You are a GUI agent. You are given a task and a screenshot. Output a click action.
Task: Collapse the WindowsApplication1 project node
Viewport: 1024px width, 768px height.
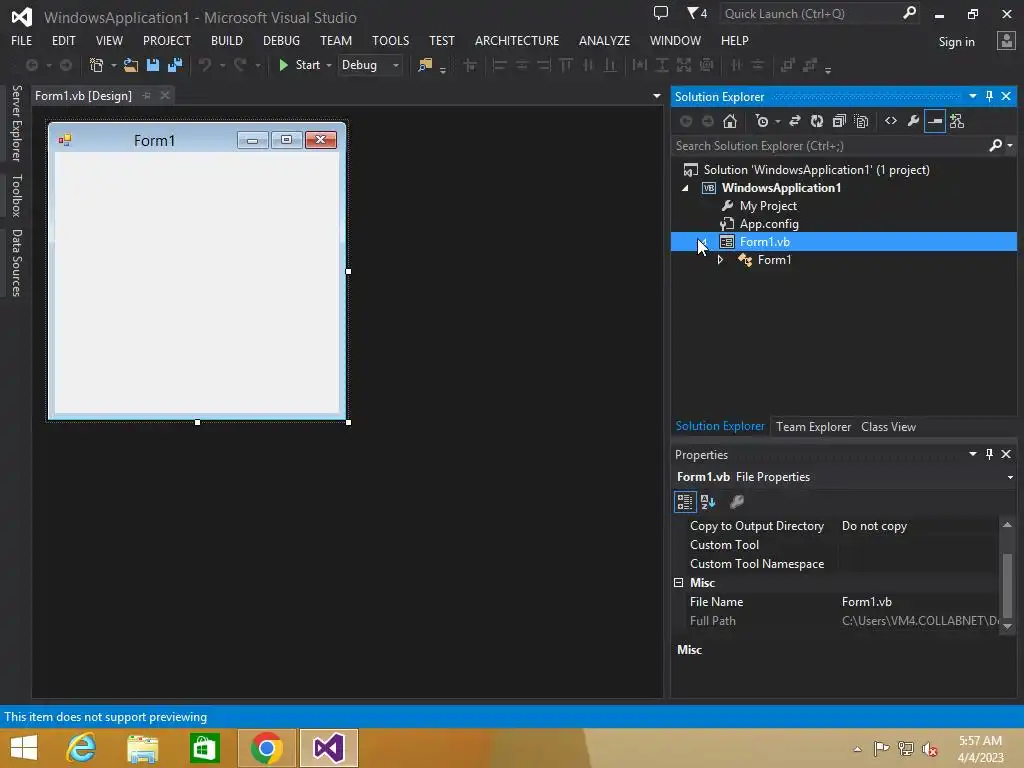point(685,188)
